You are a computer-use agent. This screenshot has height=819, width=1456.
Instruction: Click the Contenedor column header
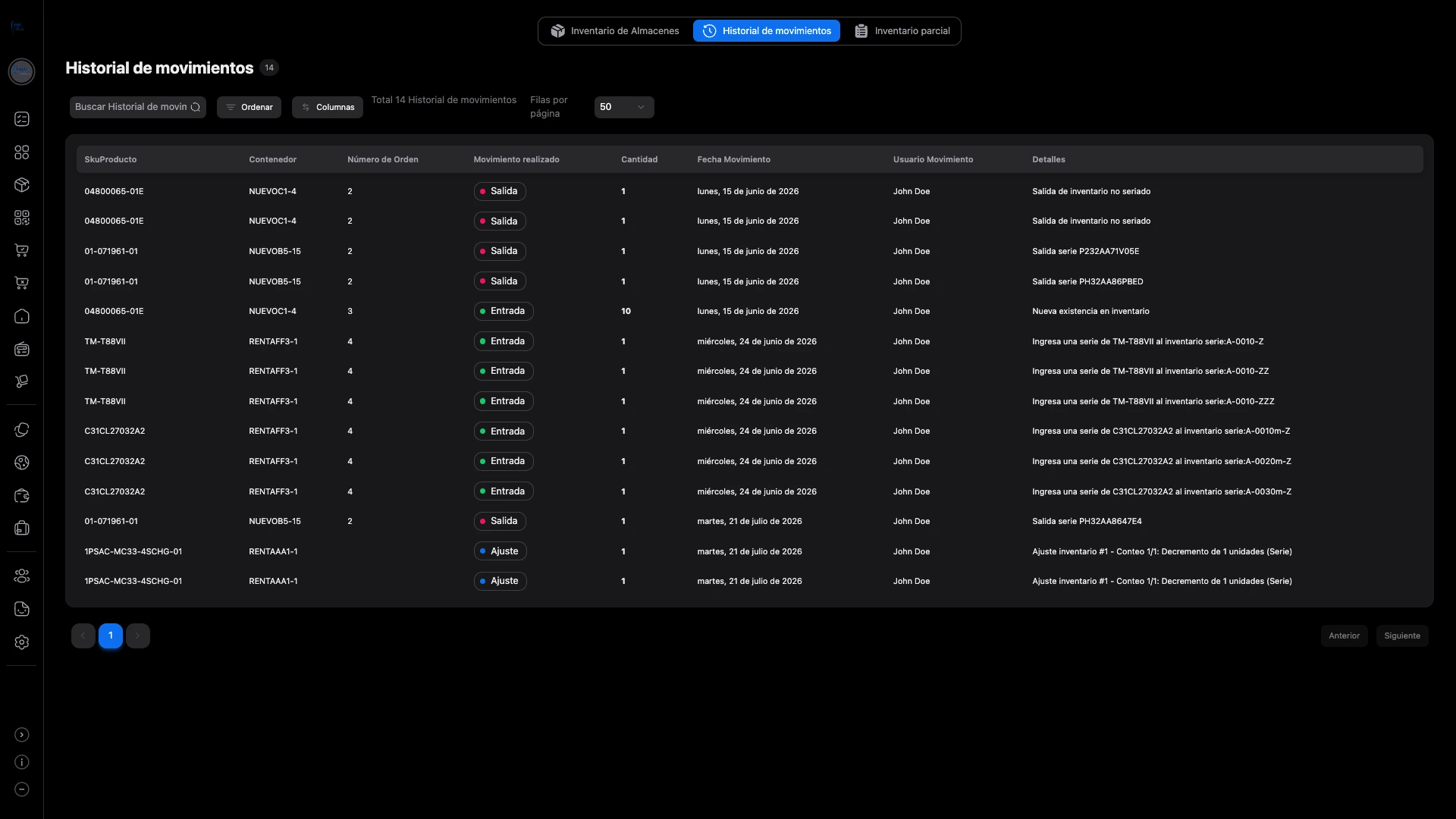pyautogui.click(x=272, y=159)
